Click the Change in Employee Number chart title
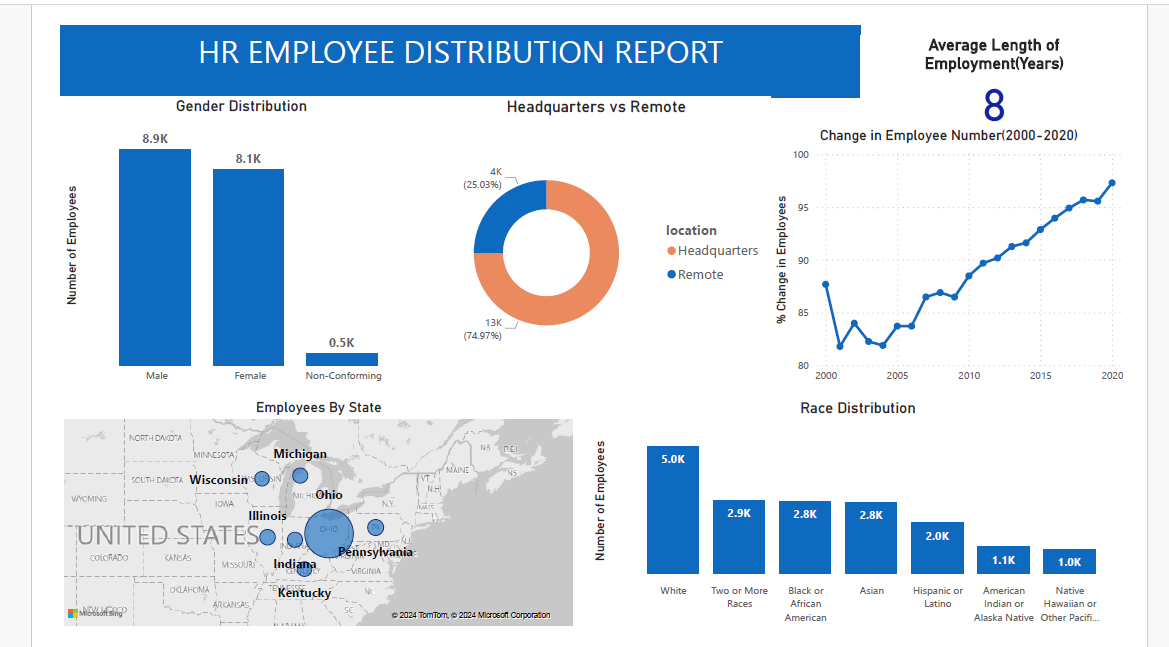Image resolution: width=1169 pixels, height=647 pixels. [x=949, y=136]
